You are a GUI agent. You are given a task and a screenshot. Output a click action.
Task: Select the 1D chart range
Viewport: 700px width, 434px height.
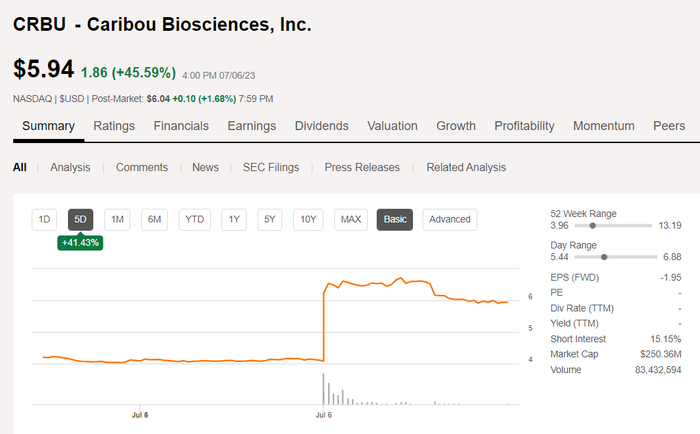click(x=44, y=219)
